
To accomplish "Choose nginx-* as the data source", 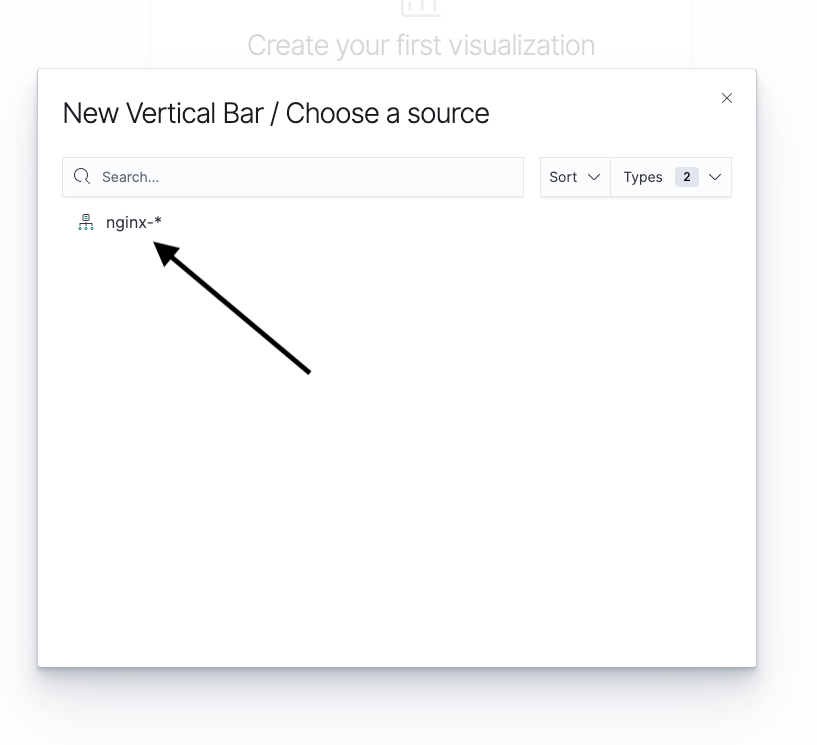I will click(134, 222).
